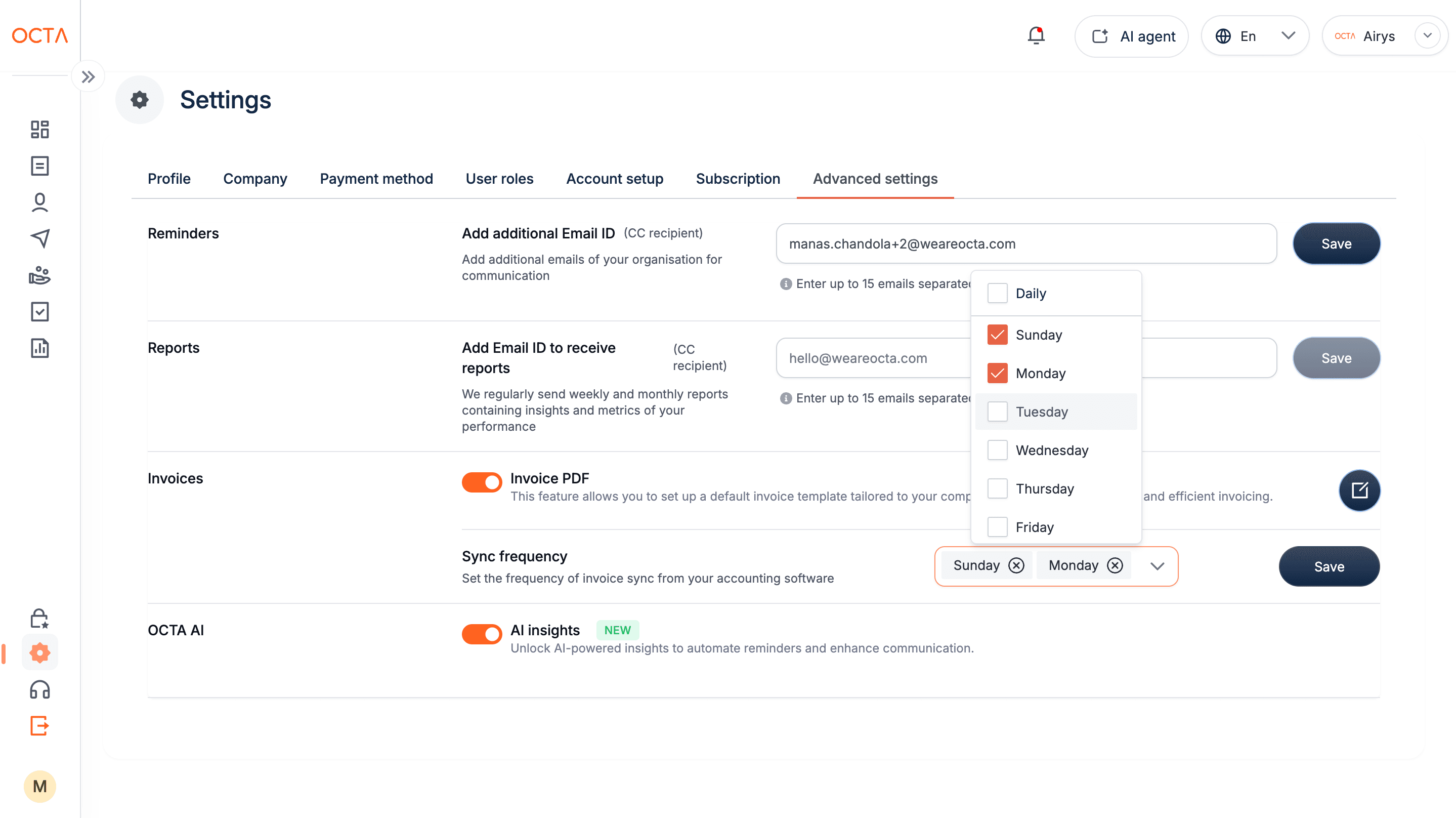Image resolution: width=1456 pixels, height=818 pixels.
Task: Open the lock-star icon in sidebar
Action: click(39, 618)
